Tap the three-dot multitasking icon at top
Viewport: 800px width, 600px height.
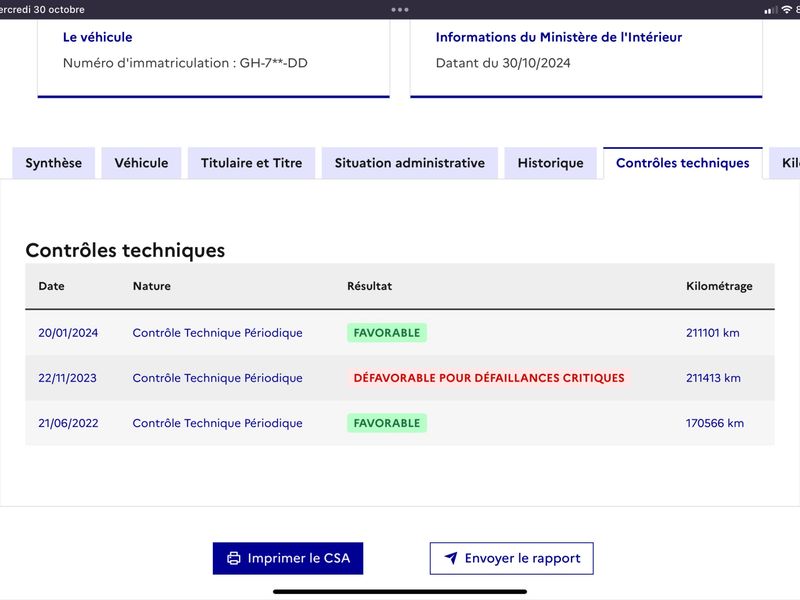399,10
